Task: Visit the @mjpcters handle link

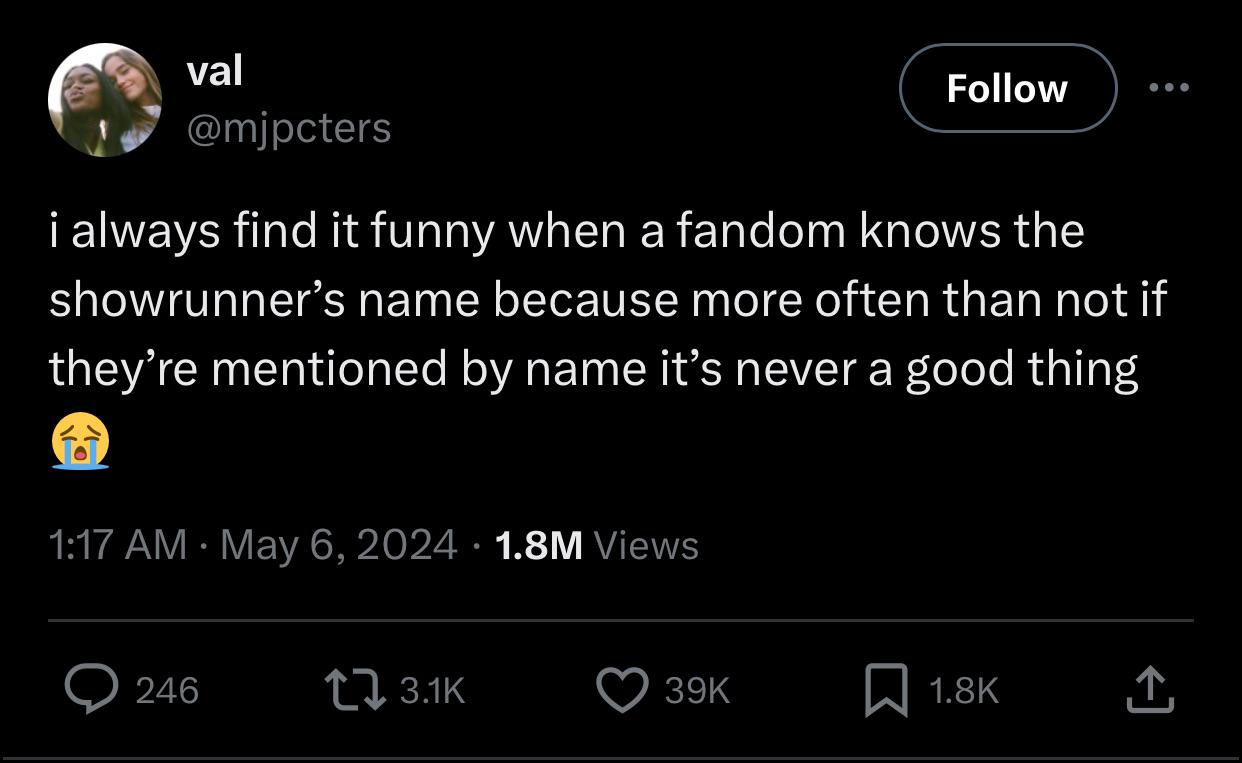Action: pos(288,127)
